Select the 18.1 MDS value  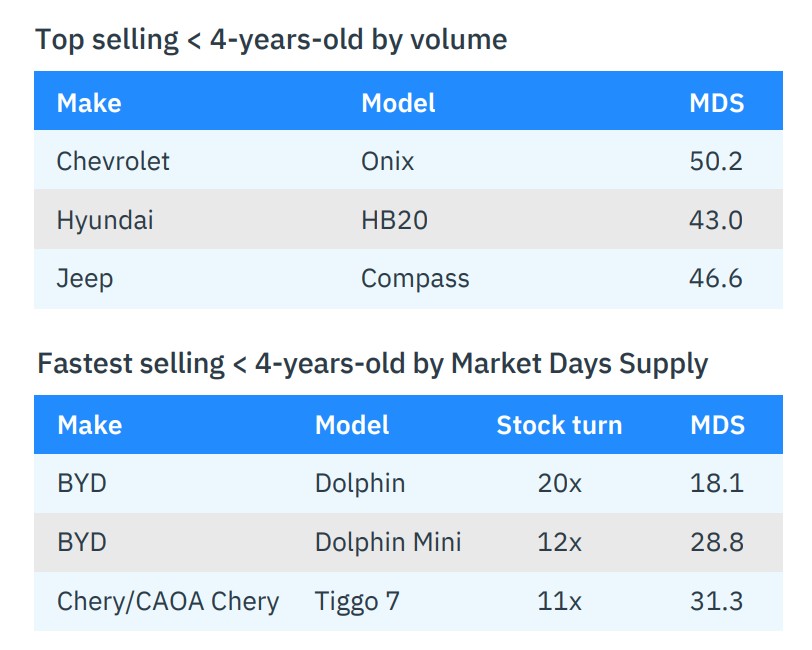pos(716,484)
